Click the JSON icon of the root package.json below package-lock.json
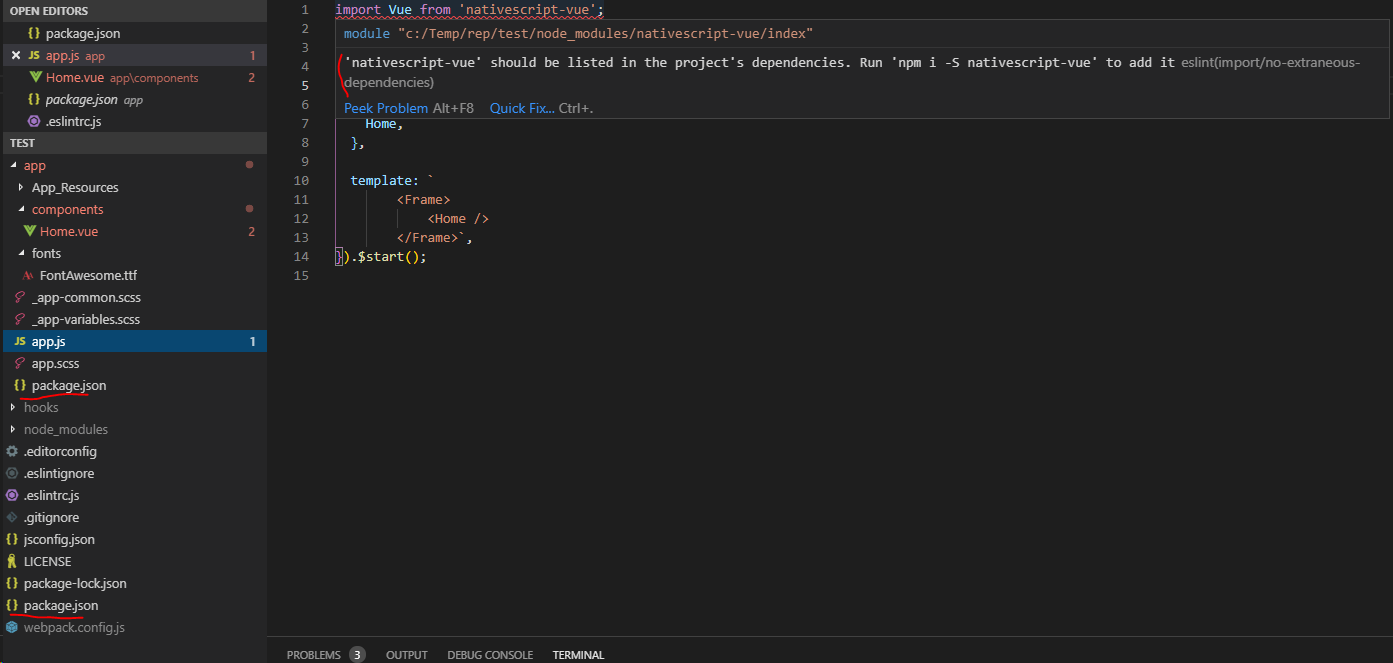 tap(12, 606)
